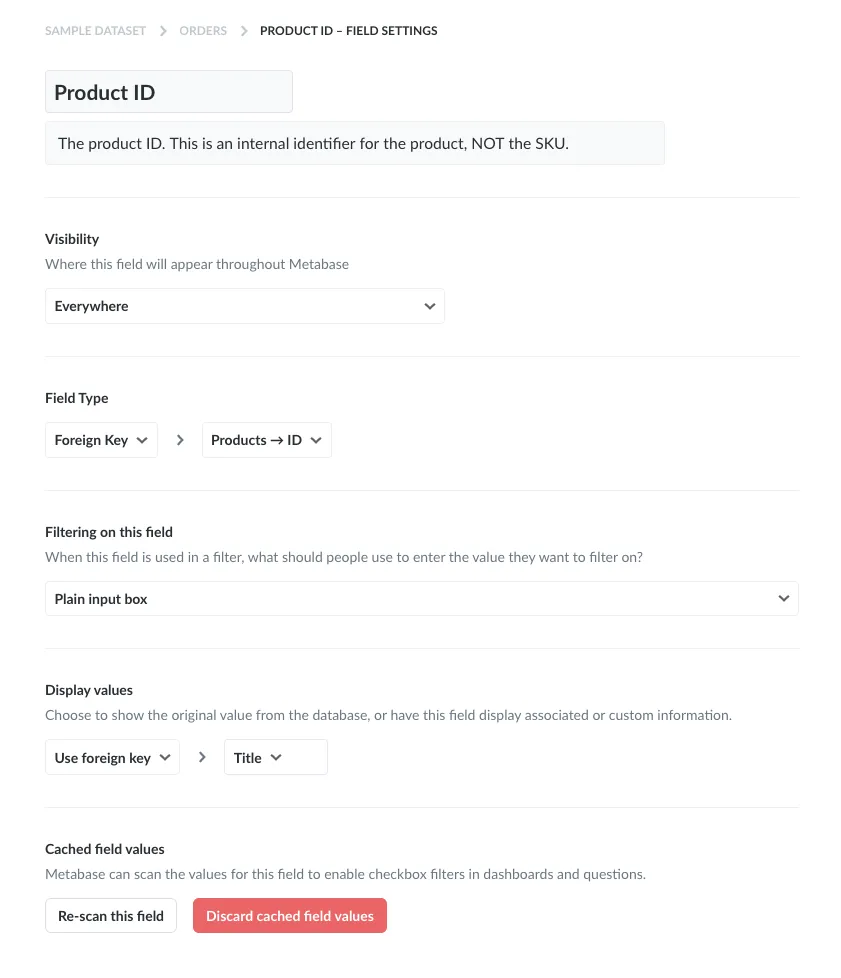Image resolution: width=841 pixels, height=978 pixels.
Task: Click the Visibility dropdown chevron icon
Action: click(430, 305)
